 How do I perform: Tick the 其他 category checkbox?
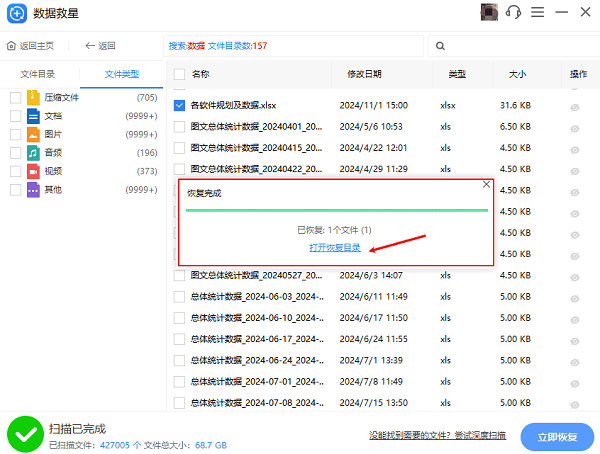15,190
